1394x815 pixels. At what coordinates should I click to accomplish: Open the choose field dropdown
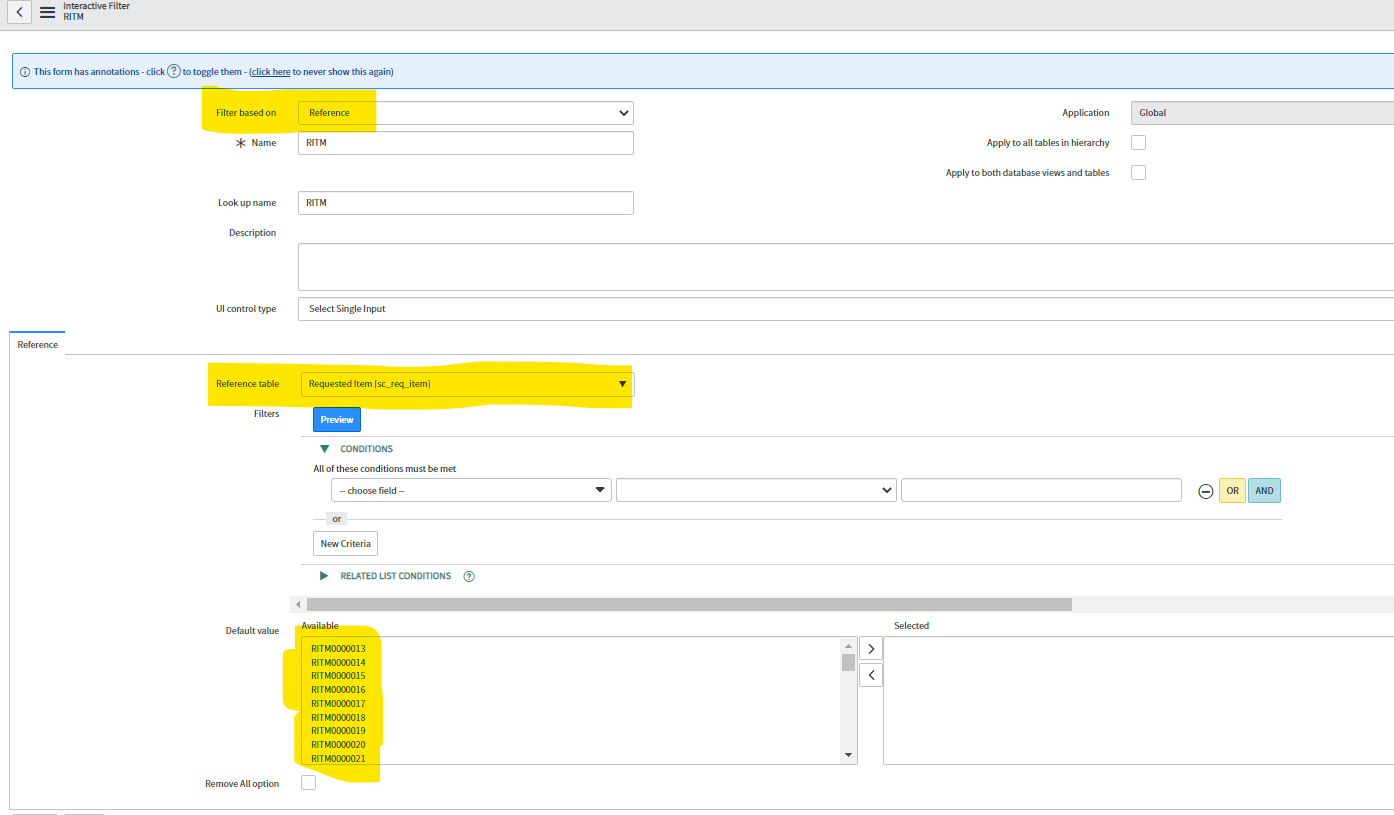tap(471, 491)
